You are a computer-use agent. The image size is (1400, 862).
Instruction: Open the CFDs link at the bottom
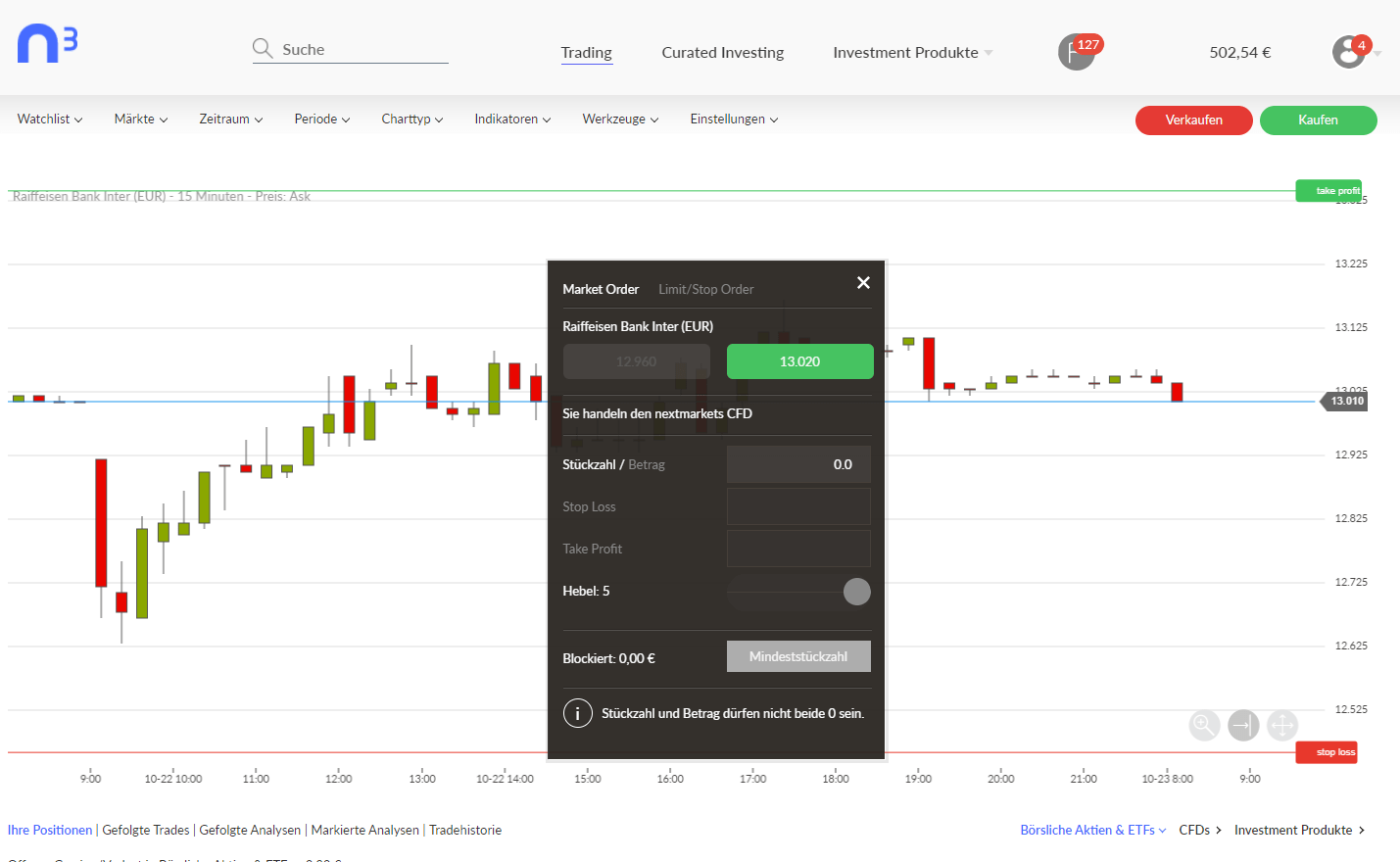1200,830
